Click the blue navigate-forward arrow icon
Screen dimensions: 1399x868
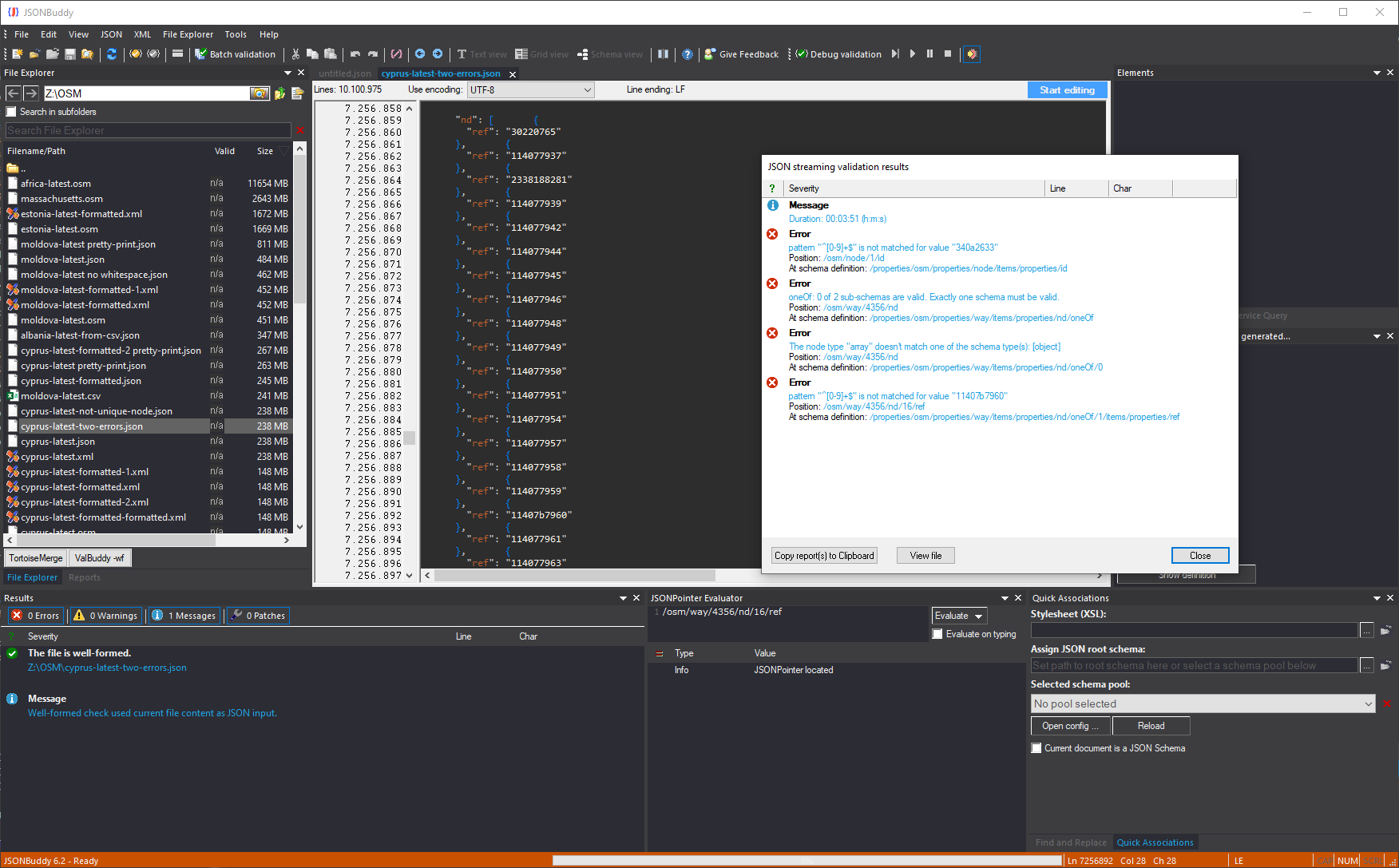click(438, 54)
